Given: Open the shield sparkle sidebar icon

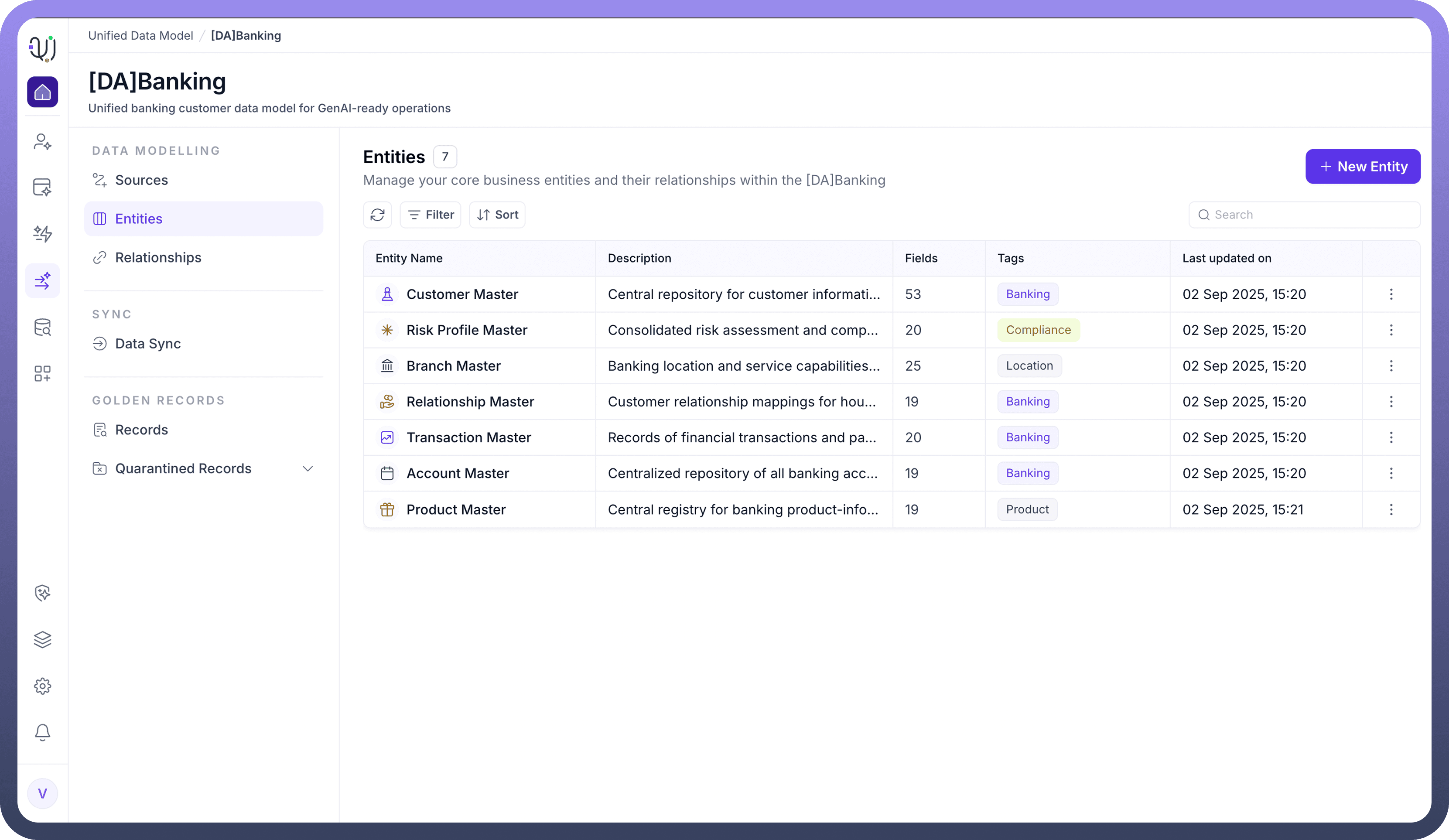Looking at the screenshot, I should tap(43, 593).
